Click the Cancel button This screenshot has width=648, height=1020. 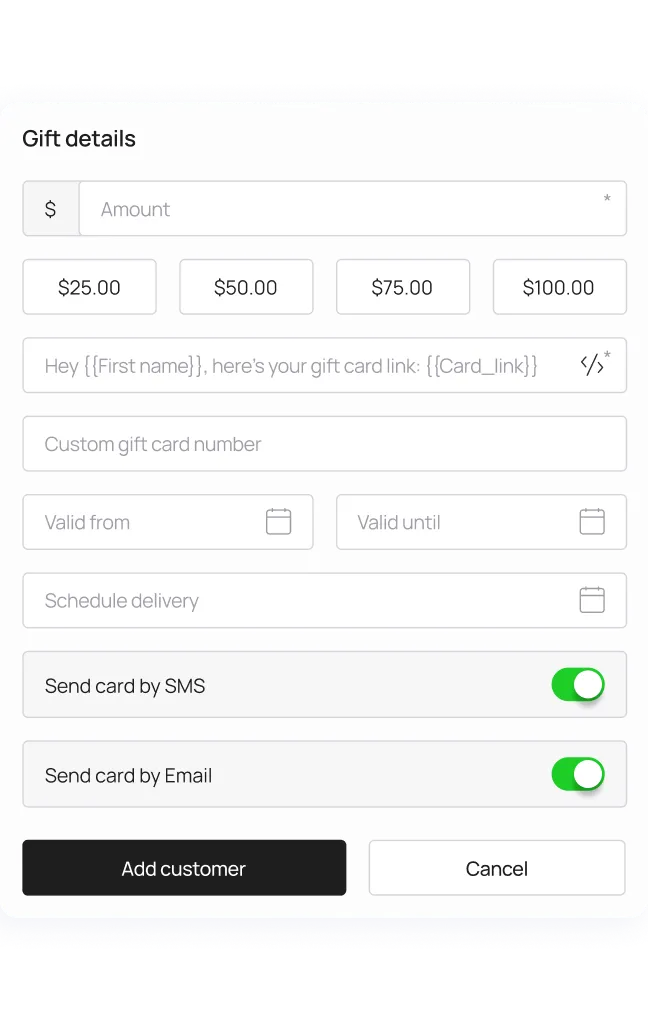point(497,868)
